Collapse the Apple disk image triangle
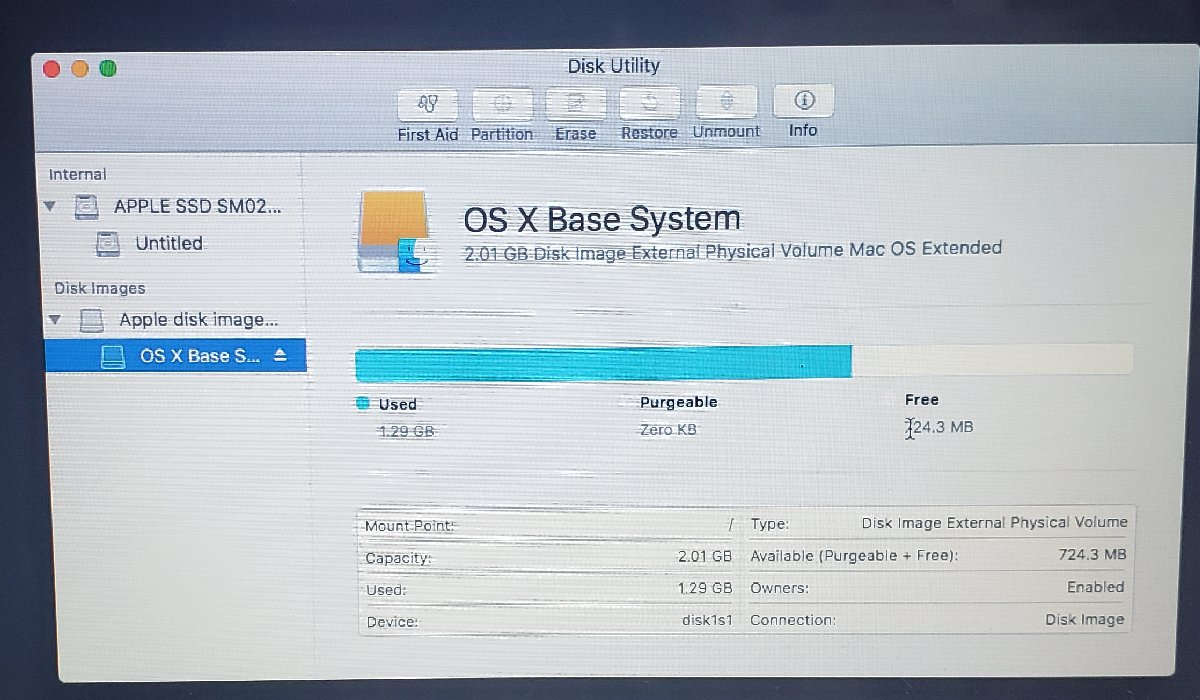Image resolution: width=1200 pixels, height=700 pixels. point(55,320)
